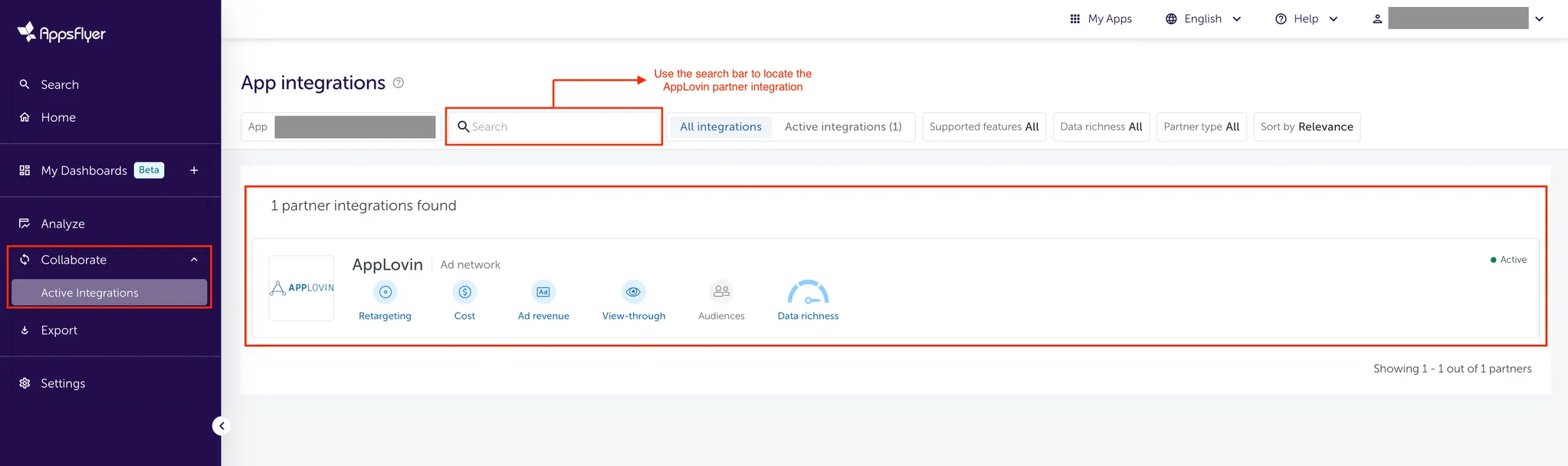Click the Export download icon
Screen dimensions: 1568x466
[25, 330]
